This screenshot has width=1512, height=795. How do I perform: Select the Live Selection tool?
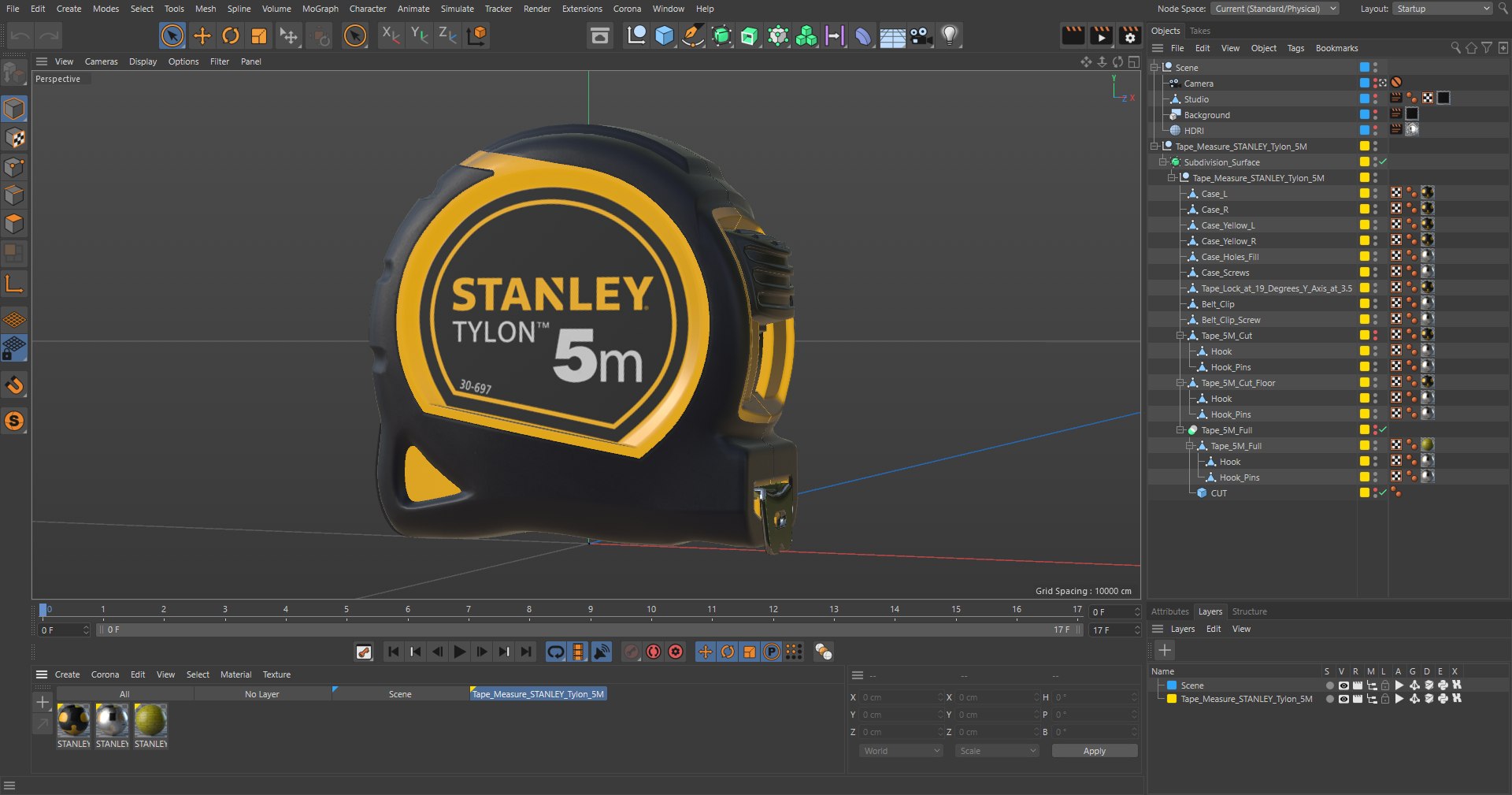[x=172, y=35]
